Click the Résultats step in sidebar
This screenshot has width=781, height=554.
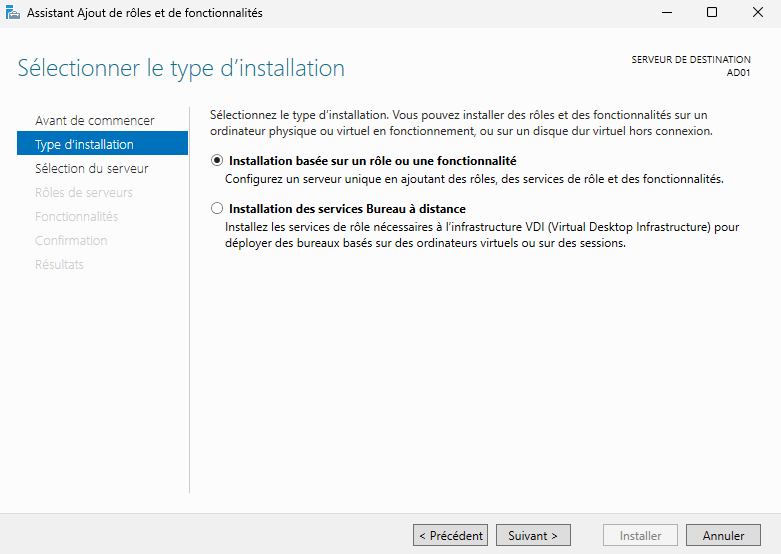59,265
